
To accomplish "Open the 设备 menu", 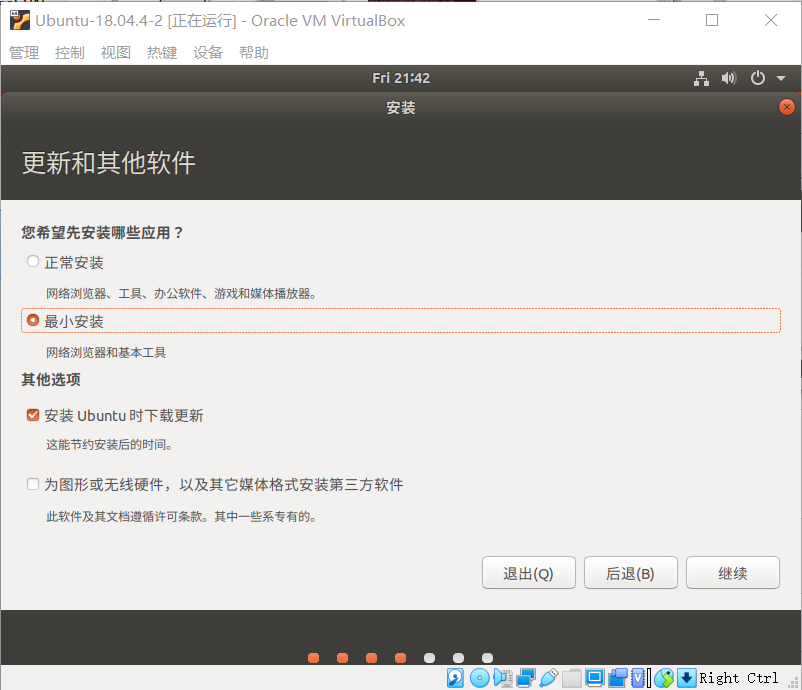I will pyautogui.click(x=208, y=52).
